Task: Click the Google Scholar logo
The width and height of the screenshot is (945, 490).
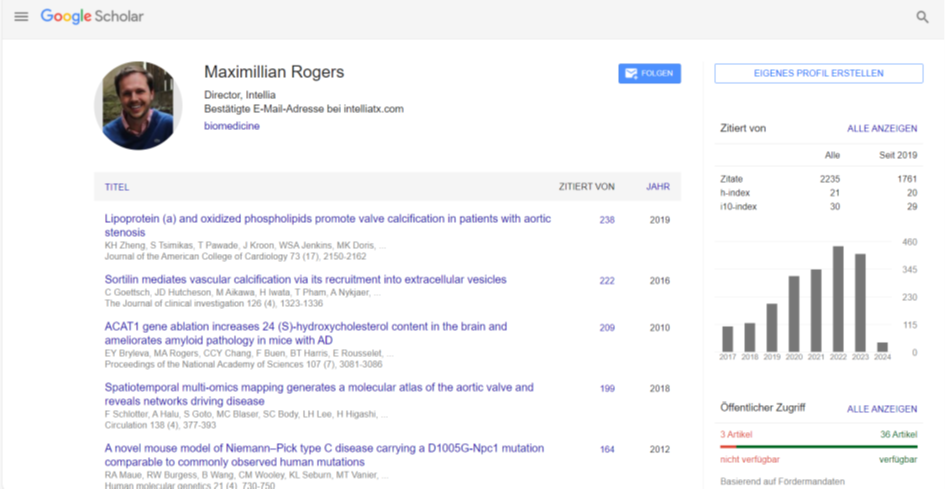Action: coord(92,16)
